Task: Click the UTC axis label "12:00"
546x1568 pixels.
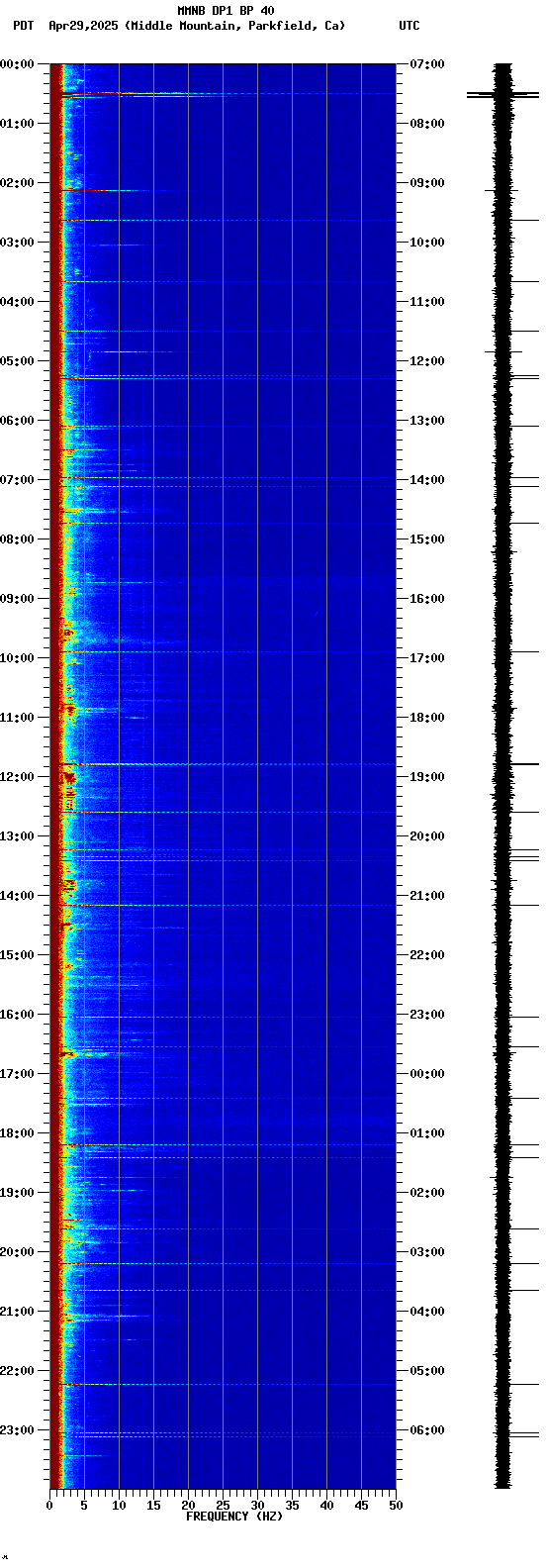Action: pos(426,361)
